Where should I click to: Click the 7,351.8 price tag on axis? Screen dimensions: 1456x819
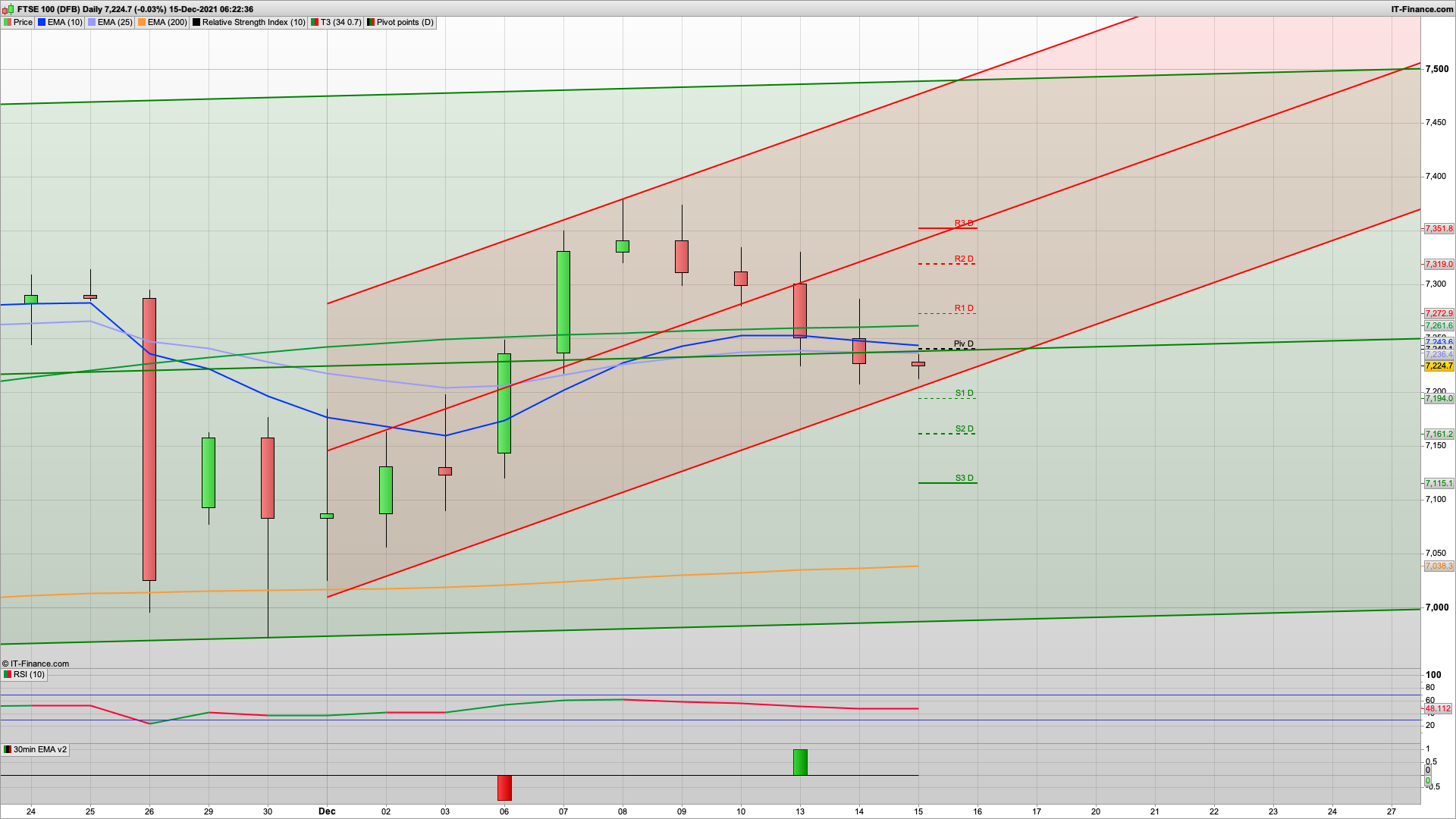[1439, 228]
